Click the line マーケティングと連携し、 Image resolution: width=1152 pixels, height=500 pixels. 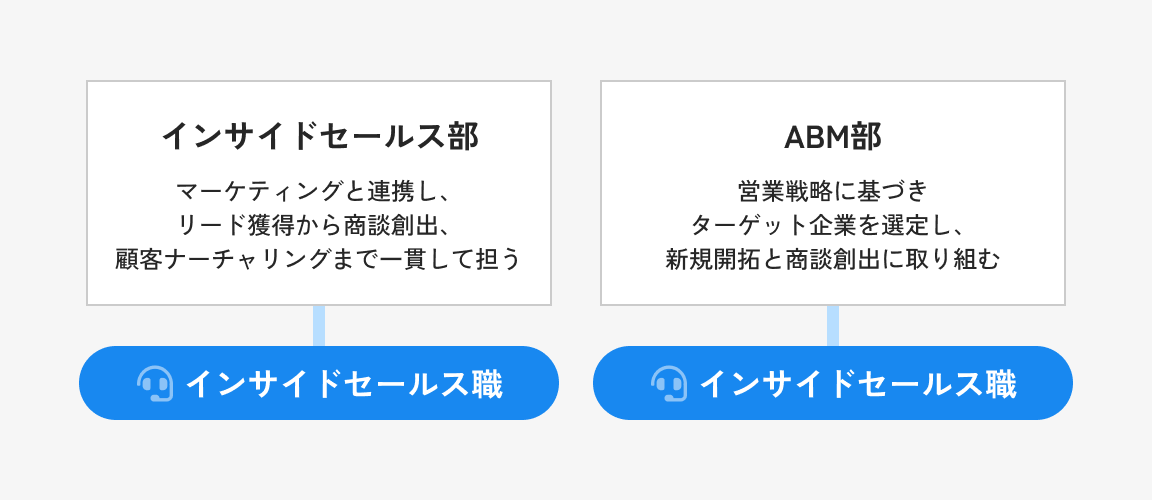319,192
